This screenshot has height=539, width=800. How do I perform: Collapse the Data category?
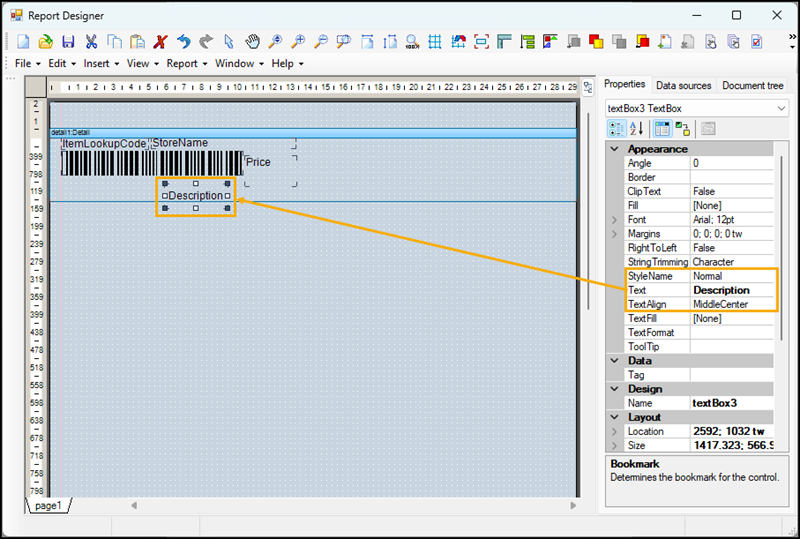click(615, 360)
